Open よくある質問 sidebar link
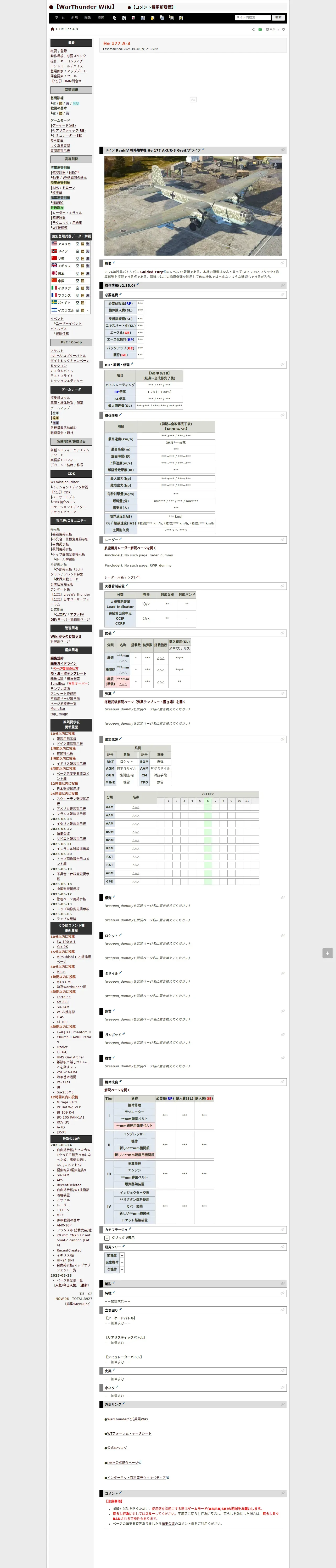336x1568 pixels. pos(60,146)
